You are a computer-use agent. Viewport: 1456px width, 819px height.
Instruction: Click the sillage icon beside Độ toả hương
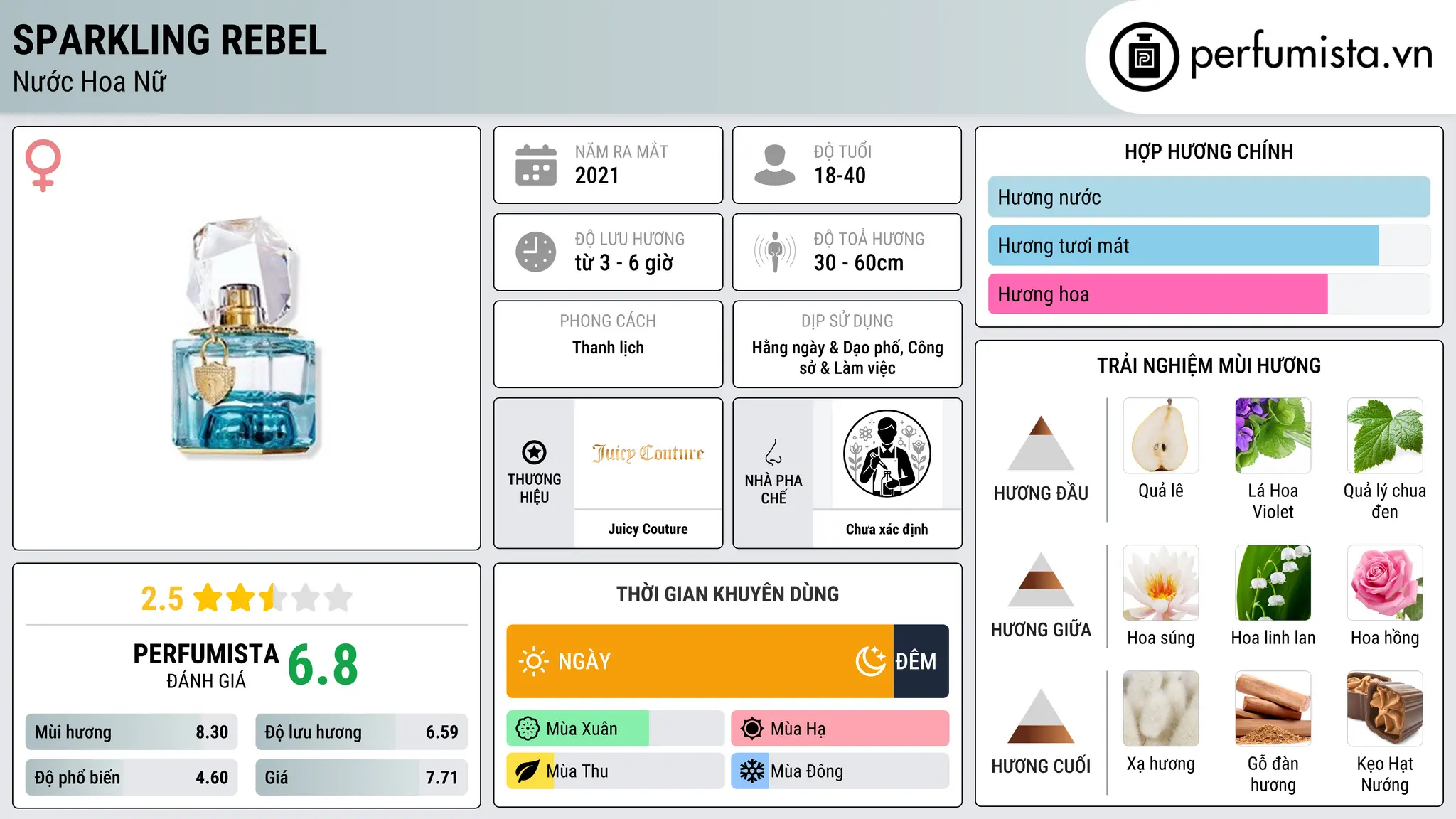(x=775, y=252)
